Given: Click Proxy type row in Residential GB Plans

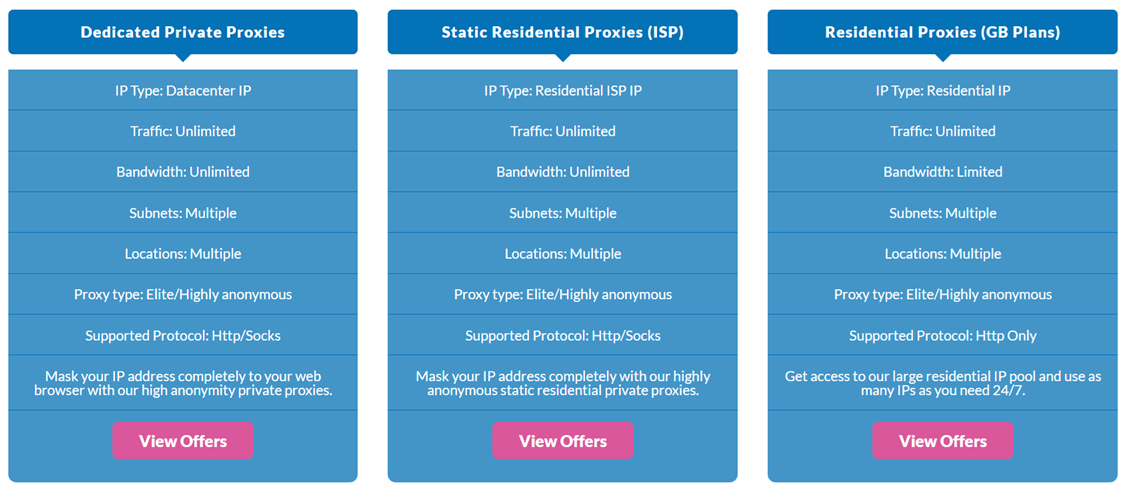Looking at the screenshot, I should click(943, 295).
